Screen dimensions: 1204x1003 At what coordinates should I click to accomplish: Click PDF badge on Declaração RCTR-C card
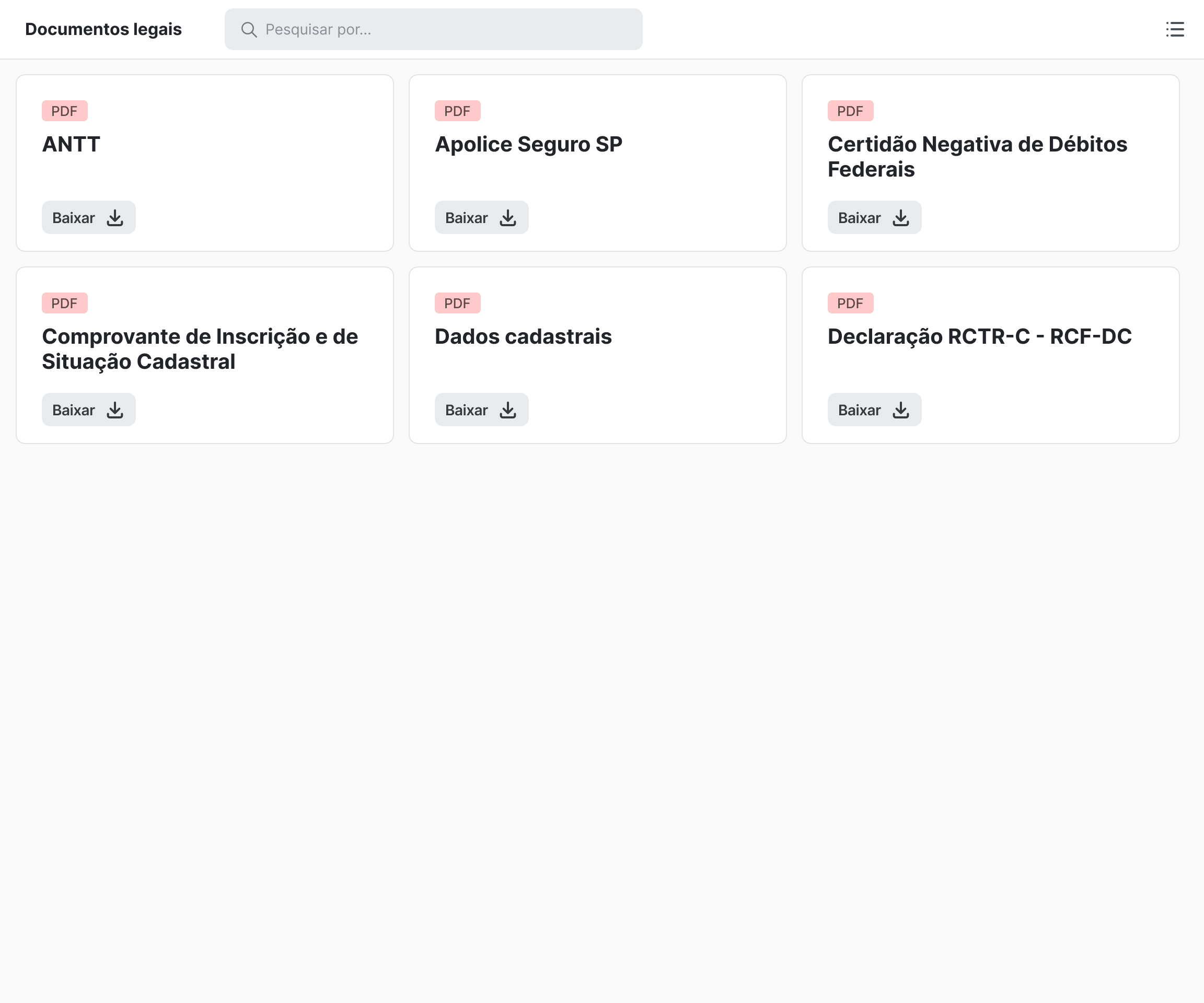[850, 303]
